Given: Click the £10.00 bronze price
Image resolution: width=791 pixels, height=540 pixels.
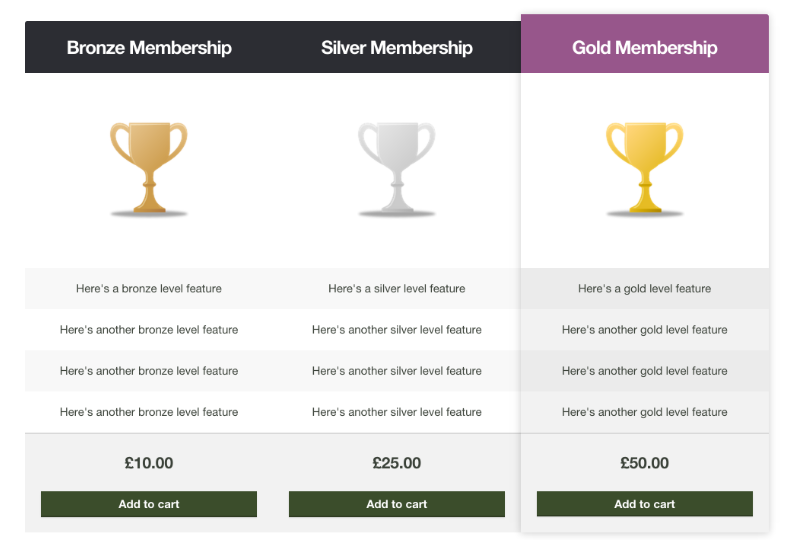Looking at the screenshot, I should tap(149, 463).
